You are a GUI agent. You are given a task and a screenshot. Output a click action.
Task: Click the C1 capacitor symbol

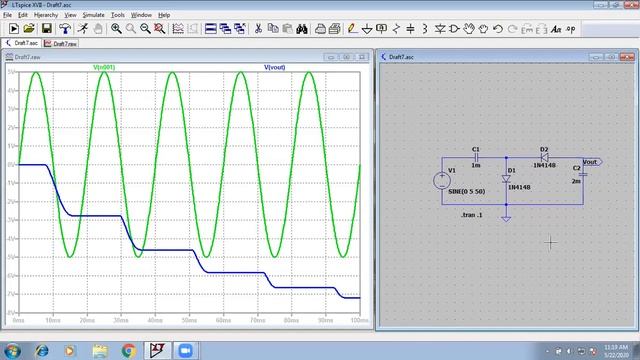pos(476,158)
